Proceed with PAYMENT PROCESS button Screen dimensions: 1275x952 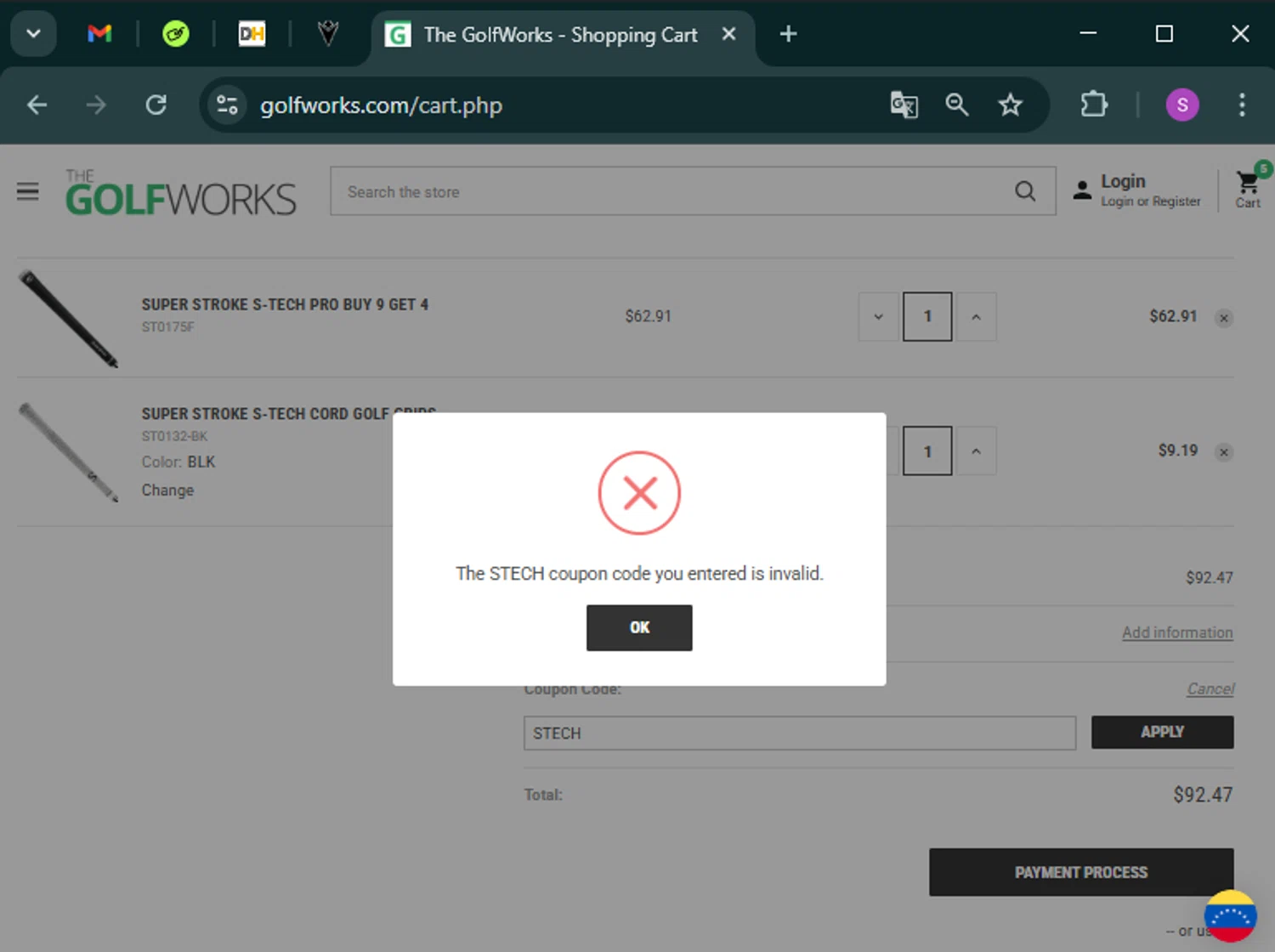(x=1081, y=872)
